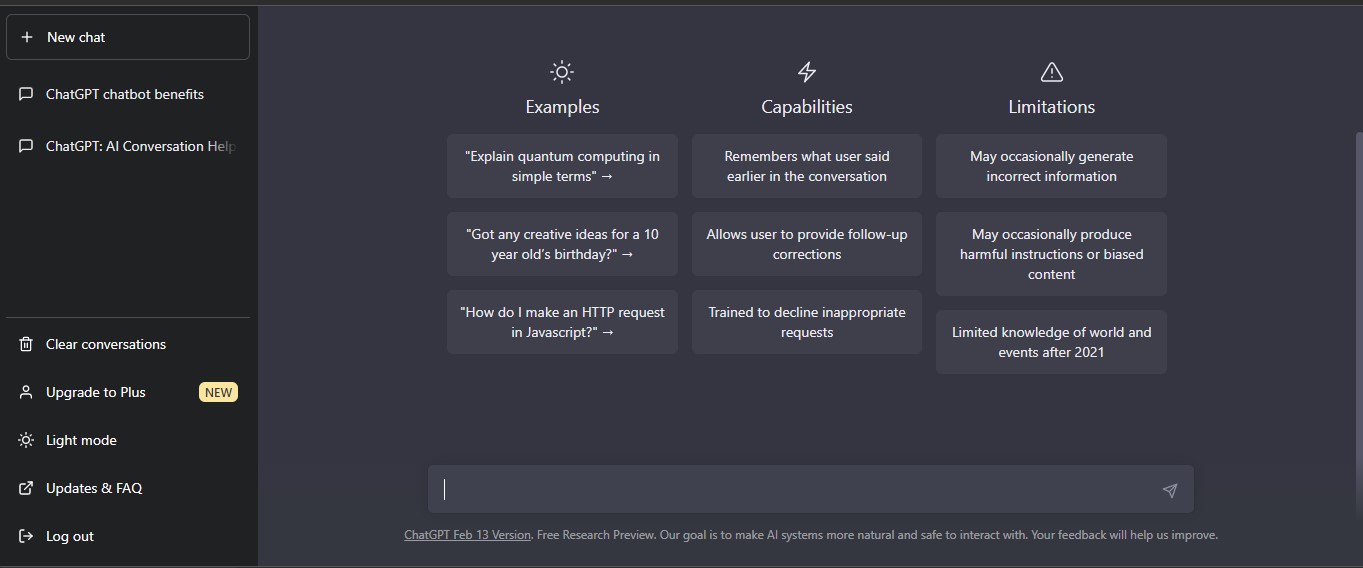Click the person icon next to Upgrade to Plus

tap(26, 392)
